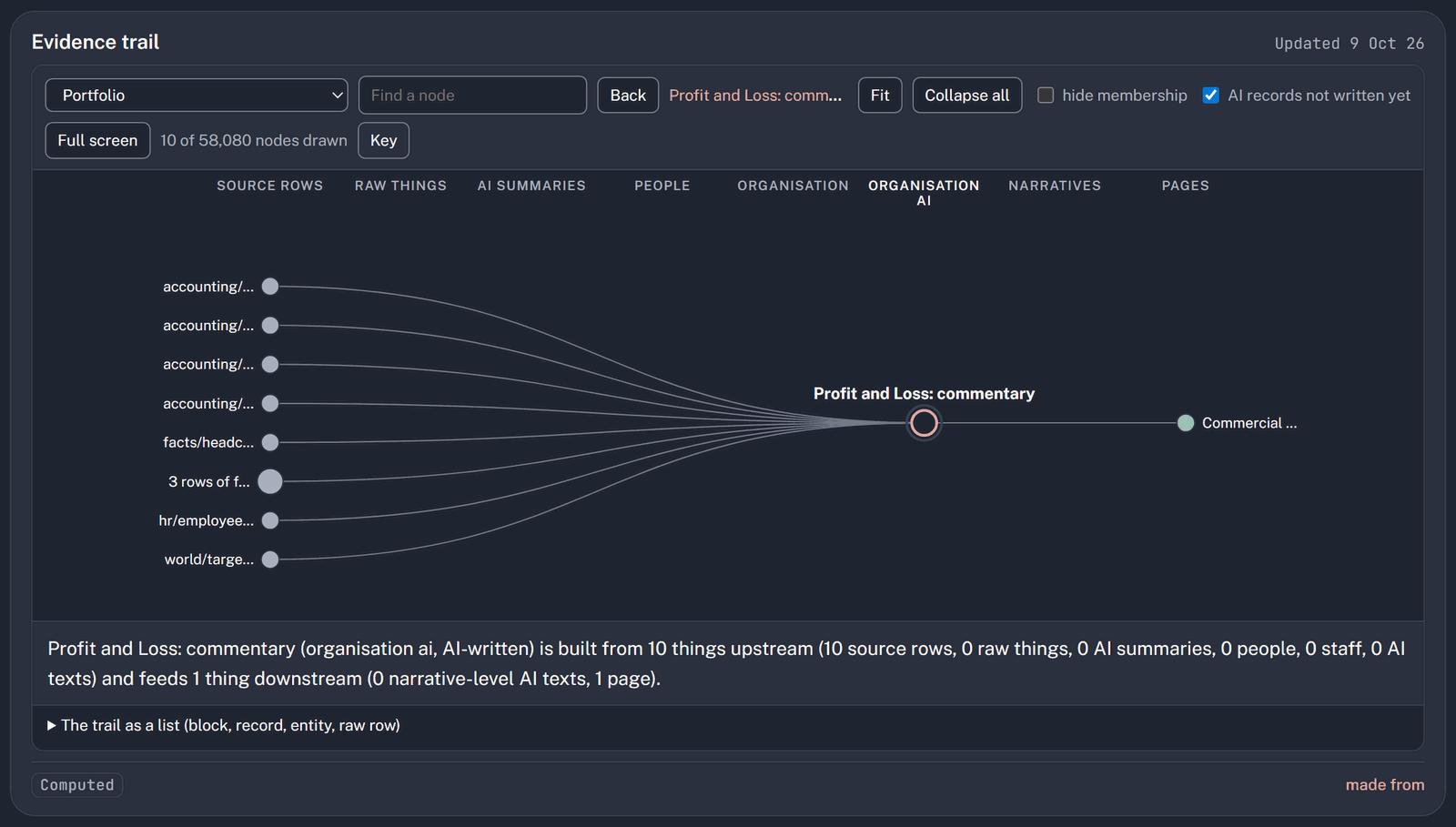Show the graph Key
Viewport: 1456px width, 827px height.
point(384,140)
